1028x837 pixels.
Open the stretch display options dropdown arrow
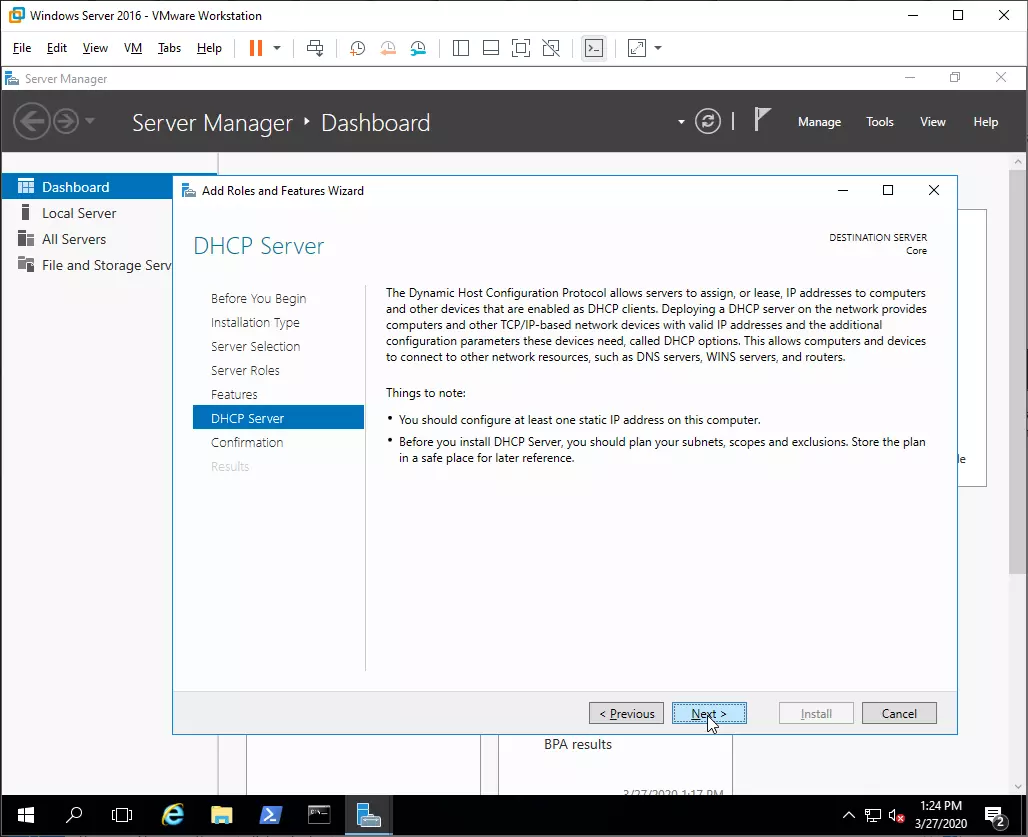click(x=658, y=48)
